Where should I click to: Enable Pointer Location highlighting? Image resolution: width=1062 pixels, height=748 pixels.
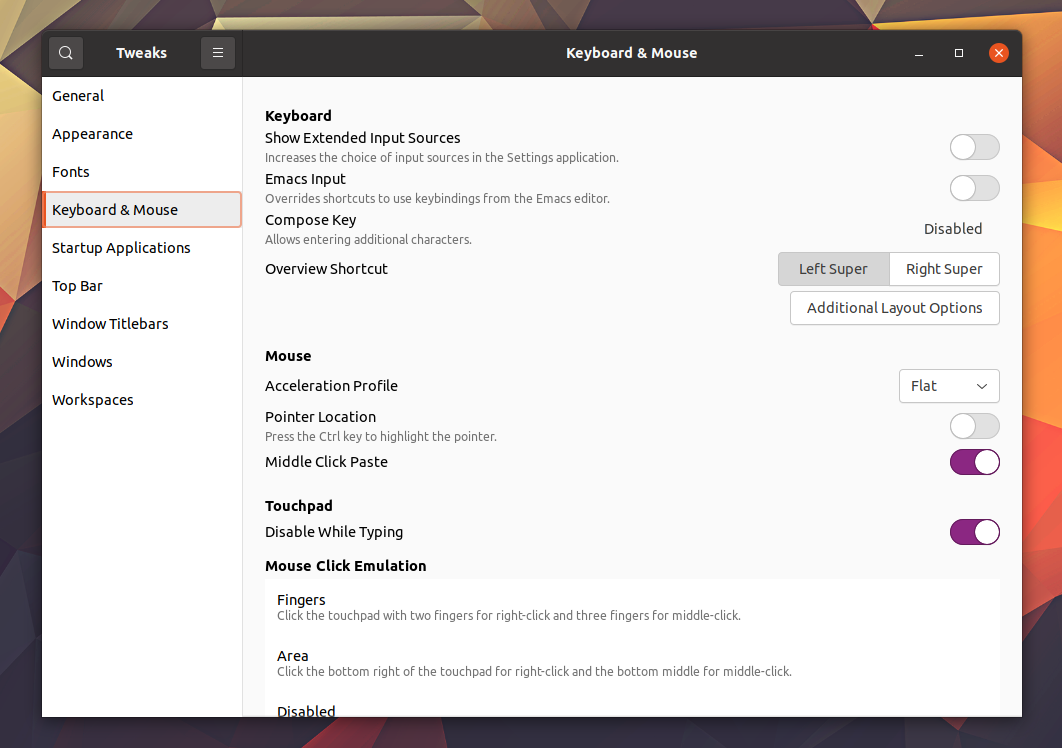(x=974, y=425)
